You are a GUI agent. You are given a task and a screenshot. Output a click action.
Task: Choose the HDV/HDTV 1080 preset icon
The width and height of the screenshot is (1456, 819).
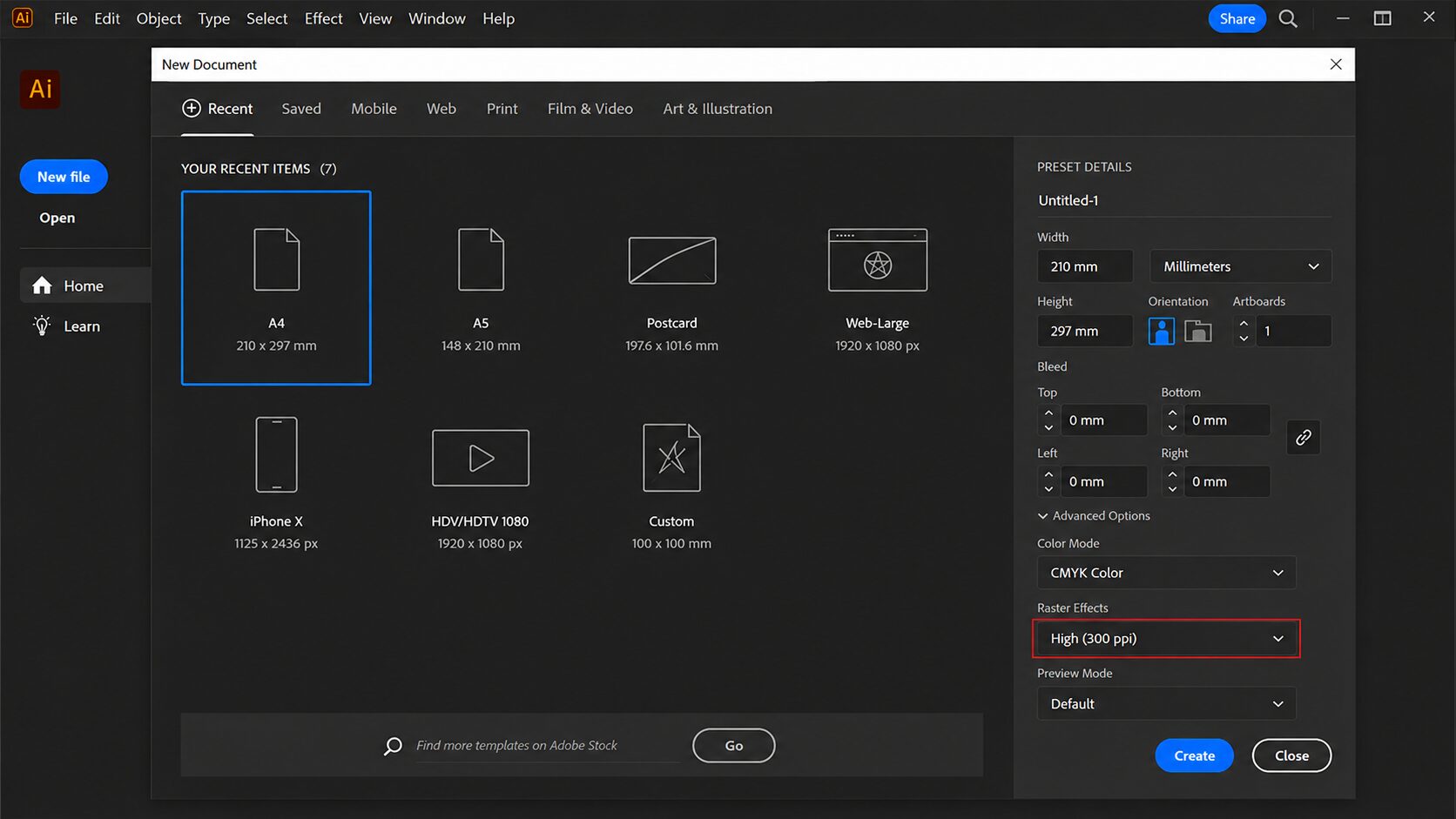(481, 458)
